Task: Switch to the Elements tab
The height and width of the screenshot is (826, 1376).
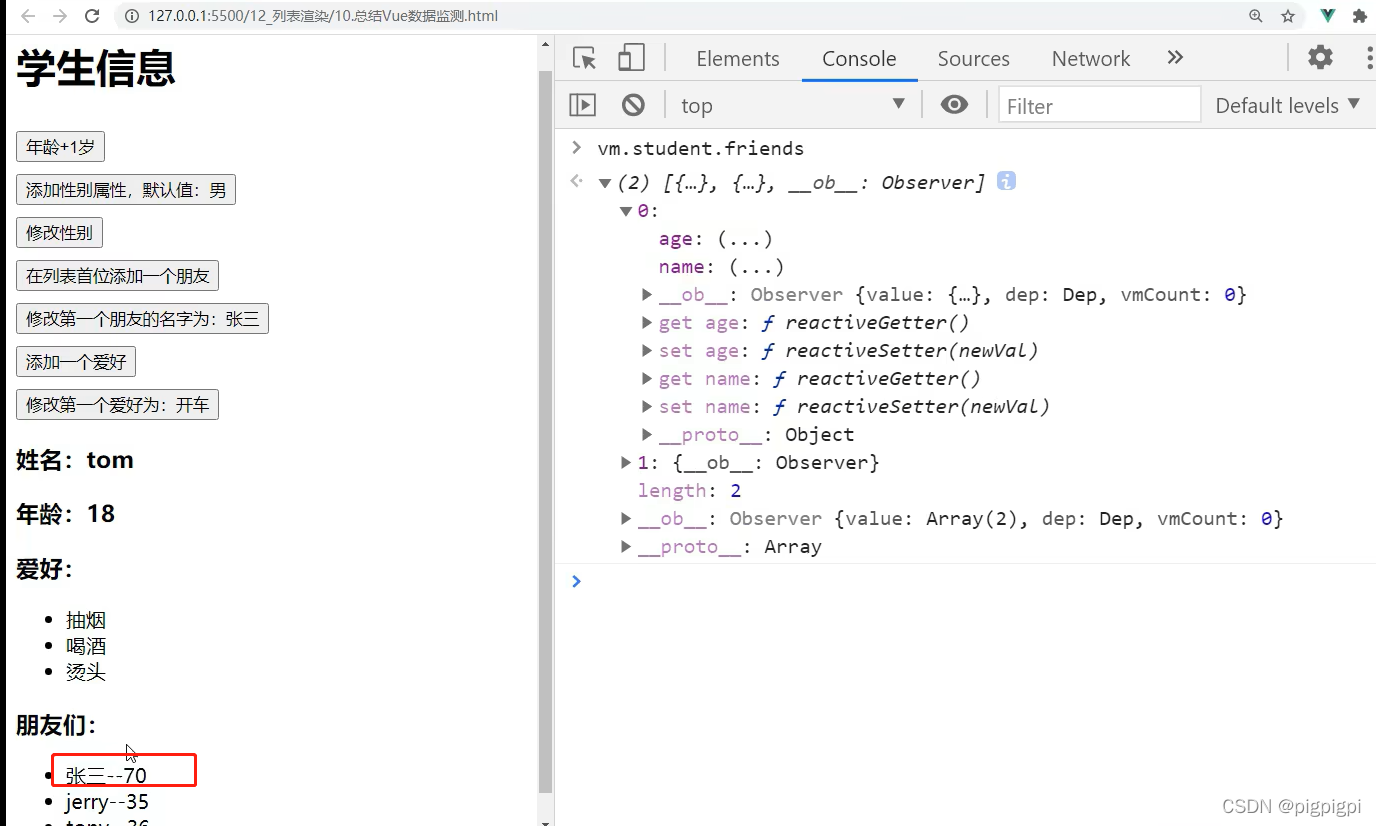Action: [x=738, y=59]
